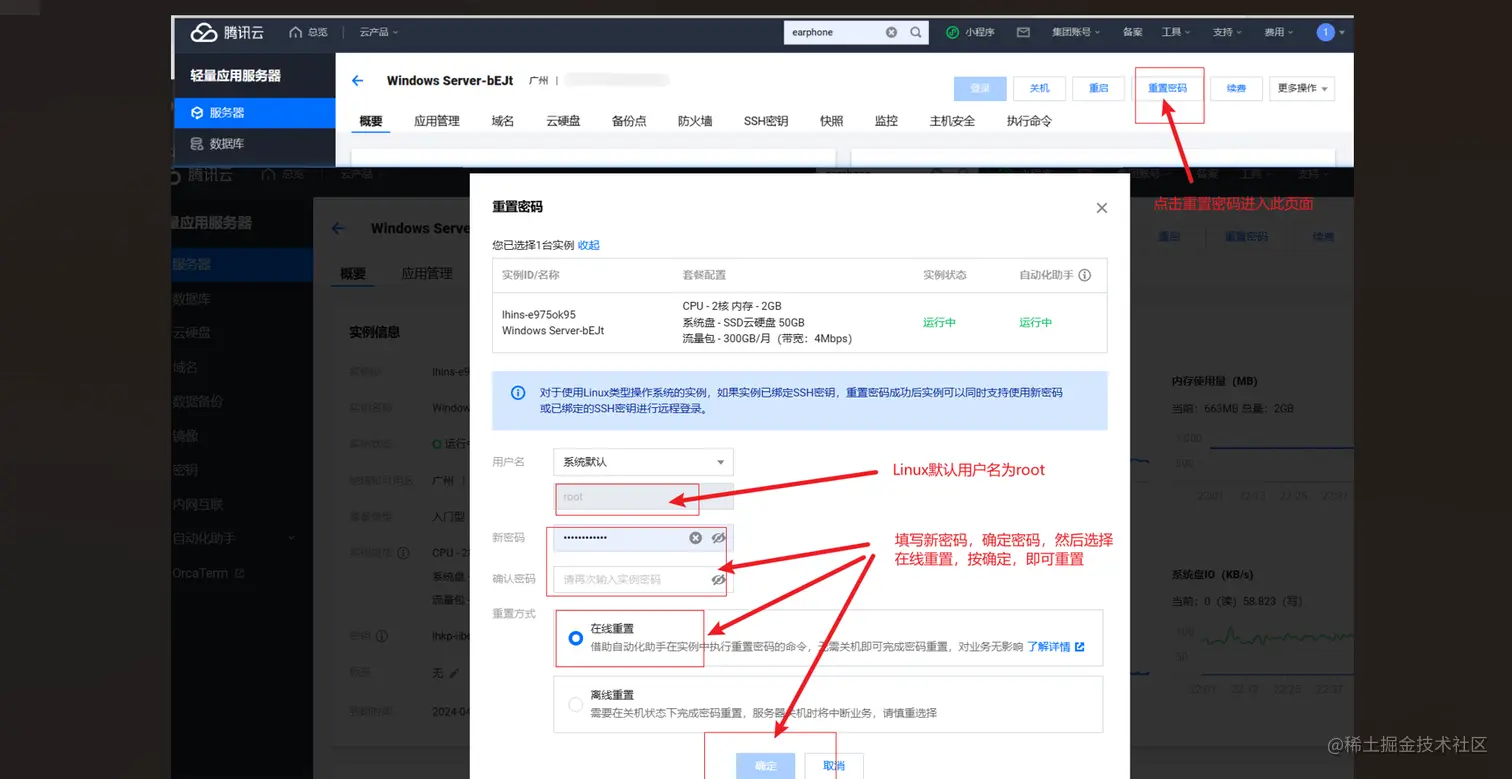Open the 快照 tab
The width and height of the screenshot is (1512, 779).
pyautogui.click(x=832, y=121)
